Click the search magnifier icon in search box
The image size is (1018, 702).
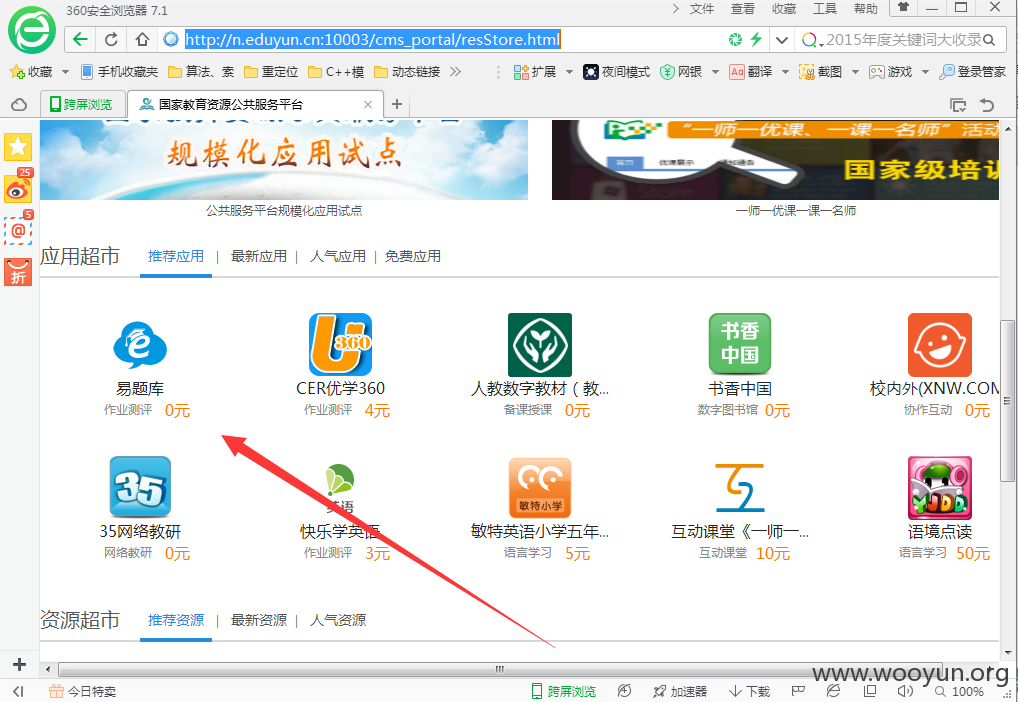989,40
